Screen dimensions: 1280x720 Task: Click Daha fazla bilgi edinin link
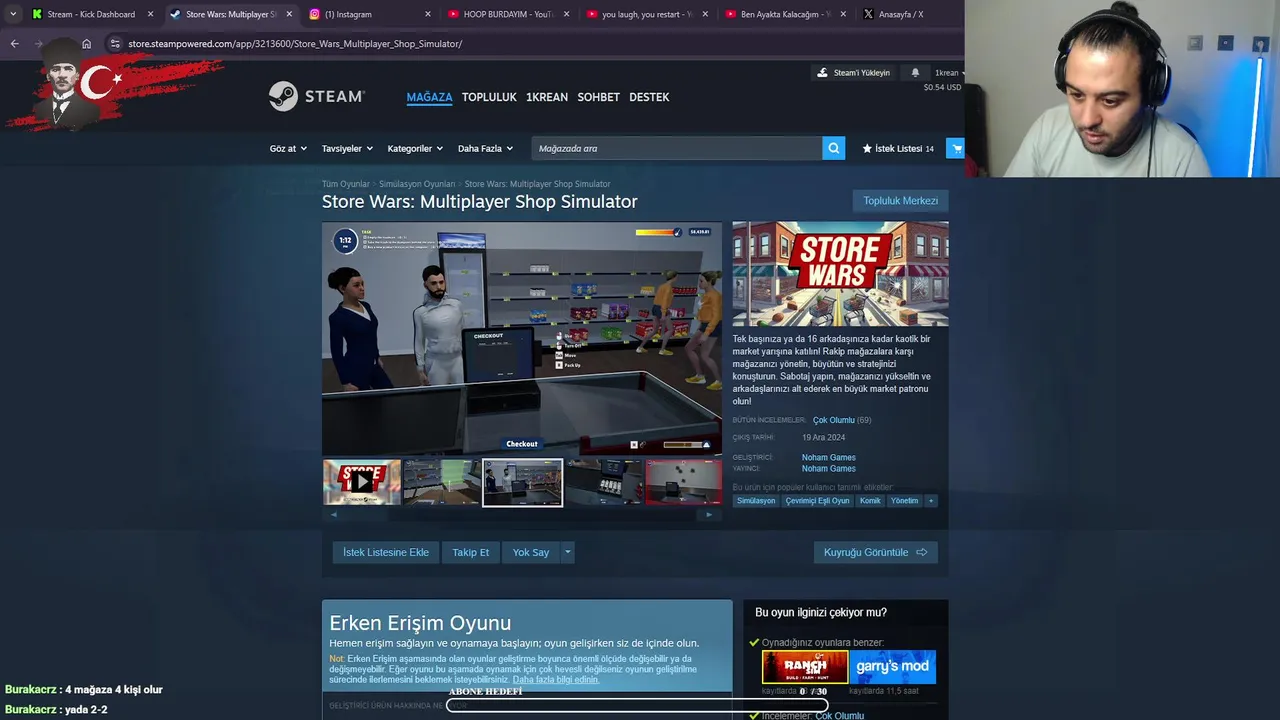(556, 680)
